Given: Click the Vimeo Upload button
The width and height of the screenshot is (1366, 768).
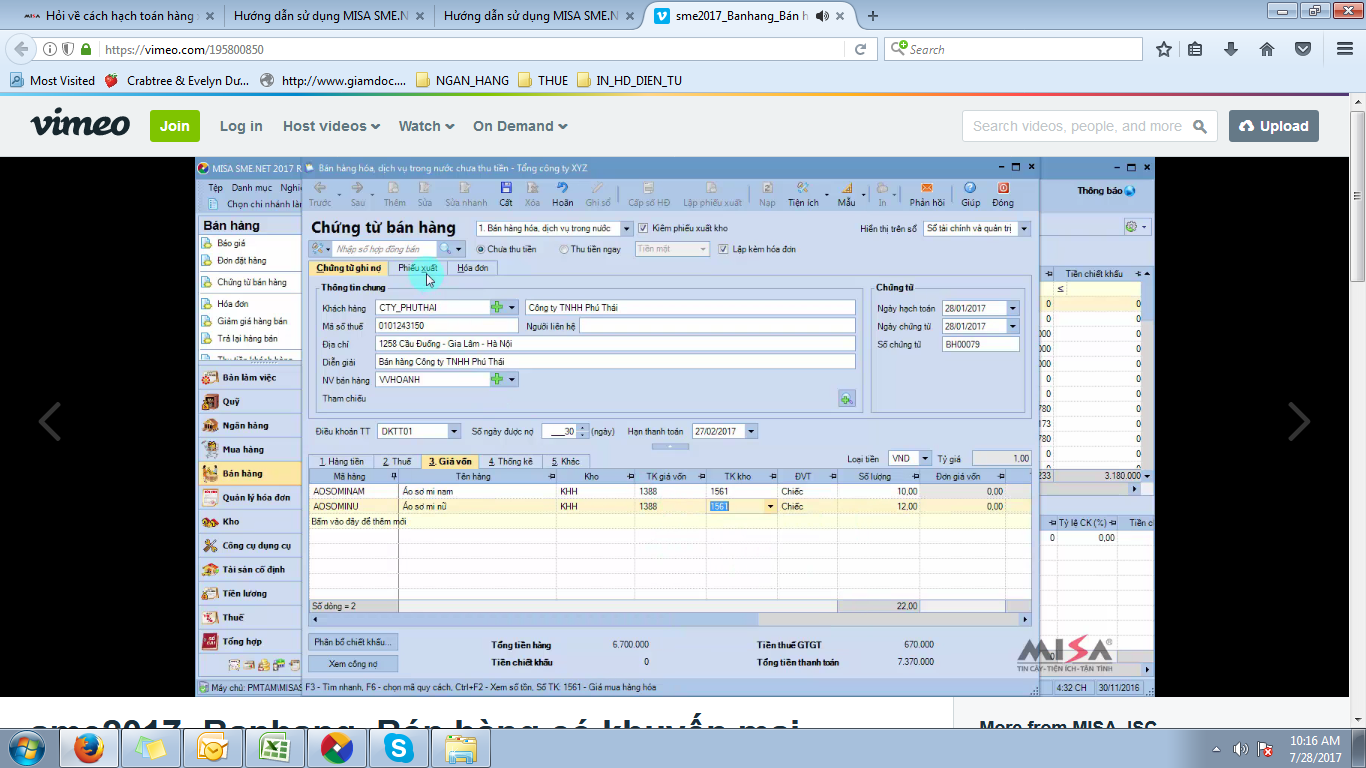Looking at the screenshot, I should point(1274,126).
